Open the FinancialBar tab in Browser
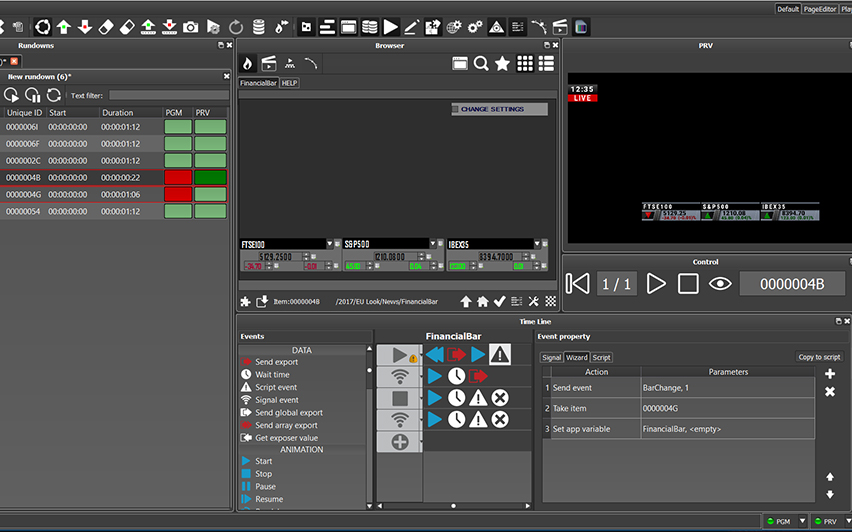The height and width of the screenshot is (532, 852). [x=259, y=83]
